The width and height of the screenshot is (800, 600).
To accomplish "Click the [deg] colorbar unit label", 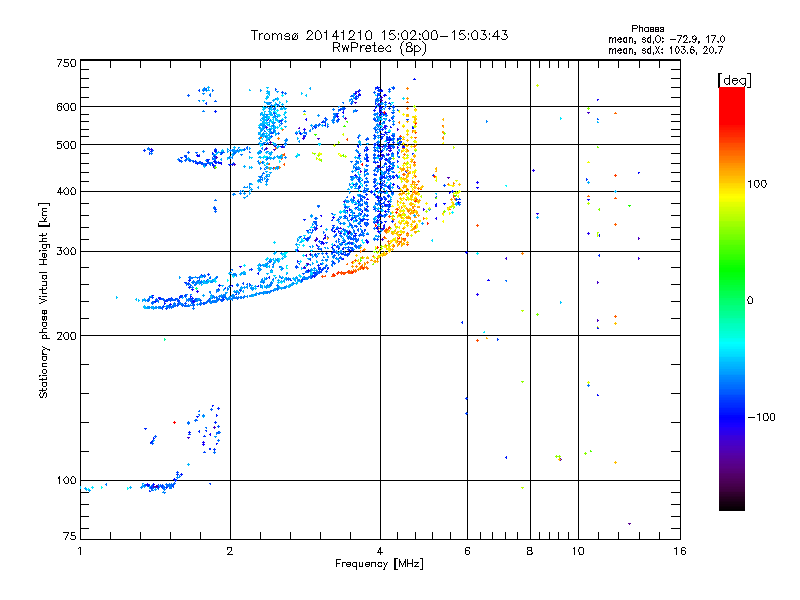I will pyautogui.click(x=734, y=80).
